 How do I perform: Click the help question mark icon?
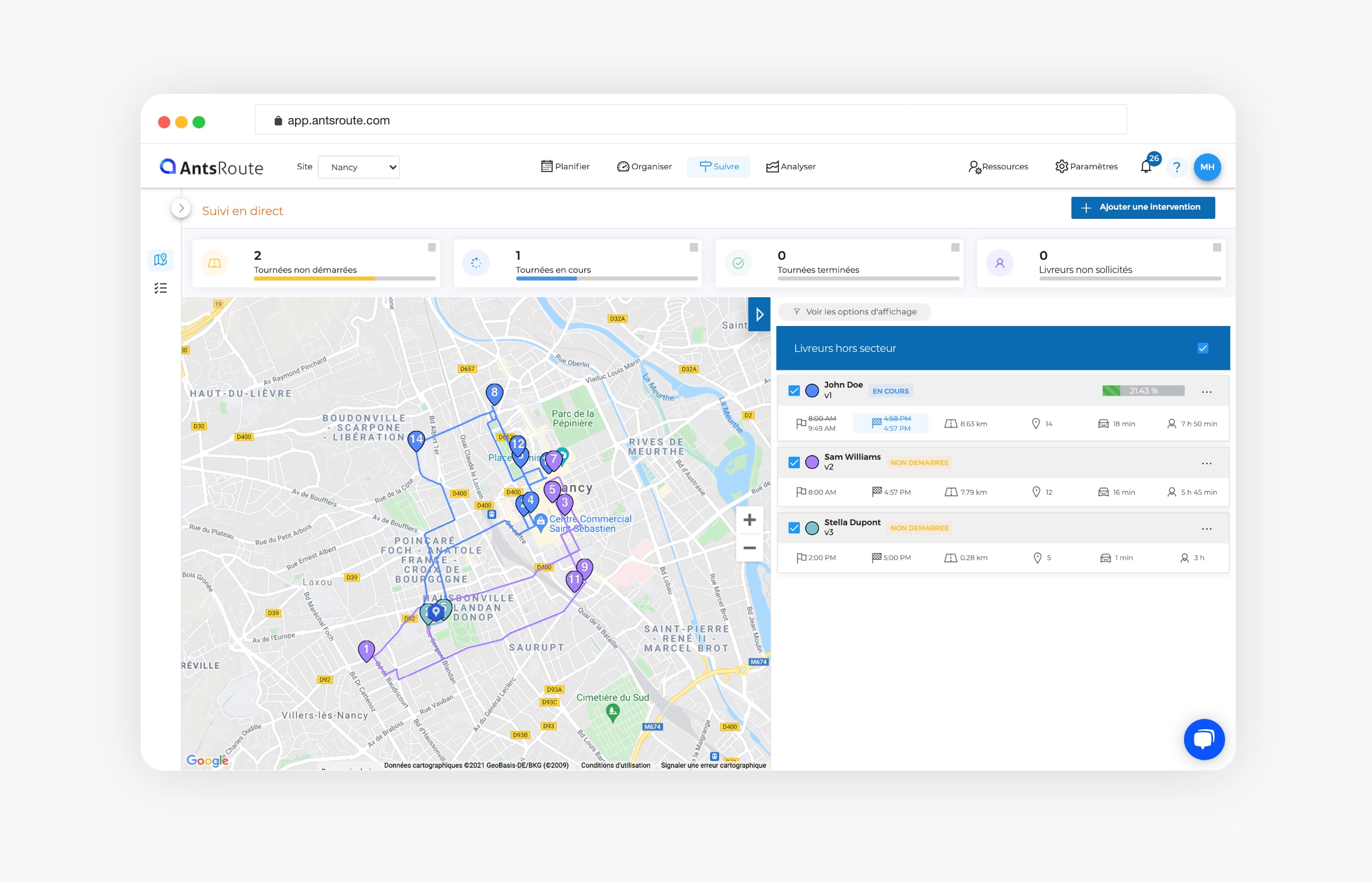1176,167
